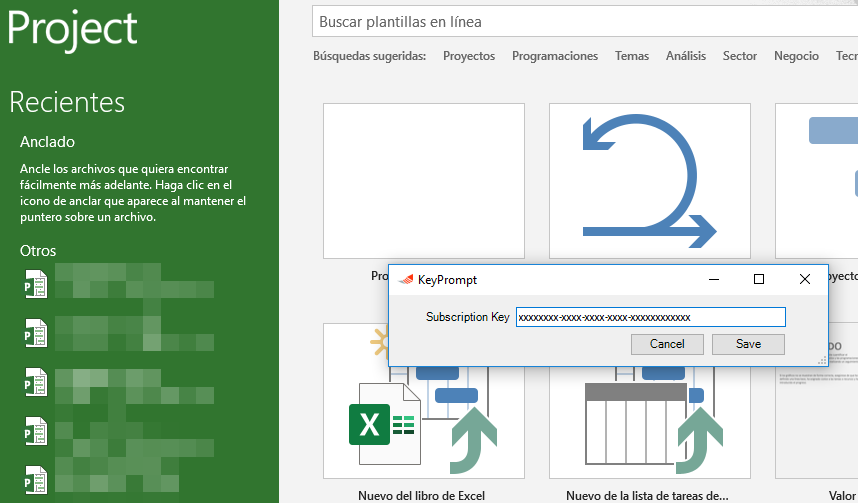Click Save in the KeyPrompt dialog
Image resolution: width=858 pixels, height=503 pixels.
748,344
